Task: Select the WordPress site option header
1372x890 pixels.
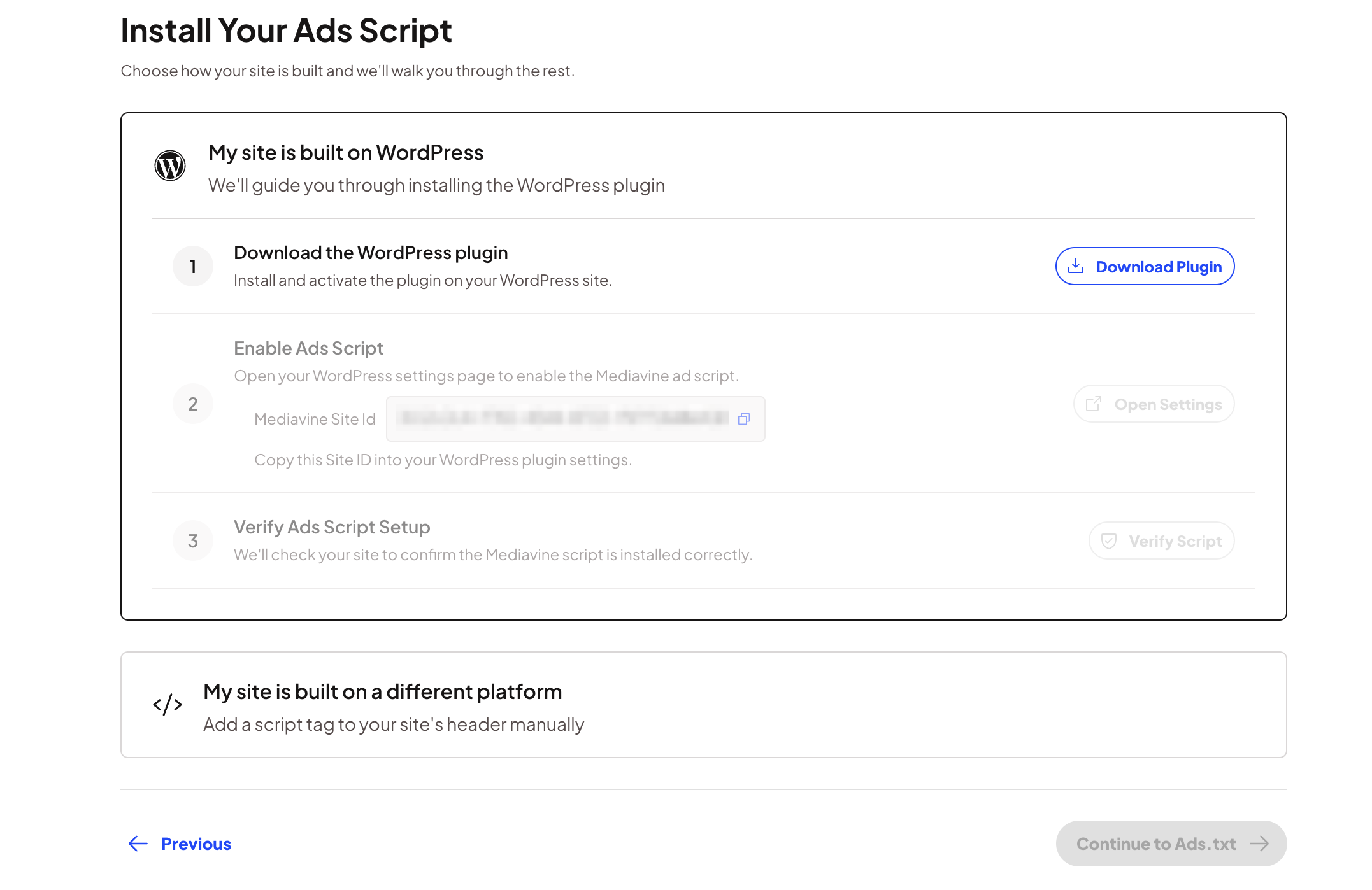Action: (x=703, y=167)
